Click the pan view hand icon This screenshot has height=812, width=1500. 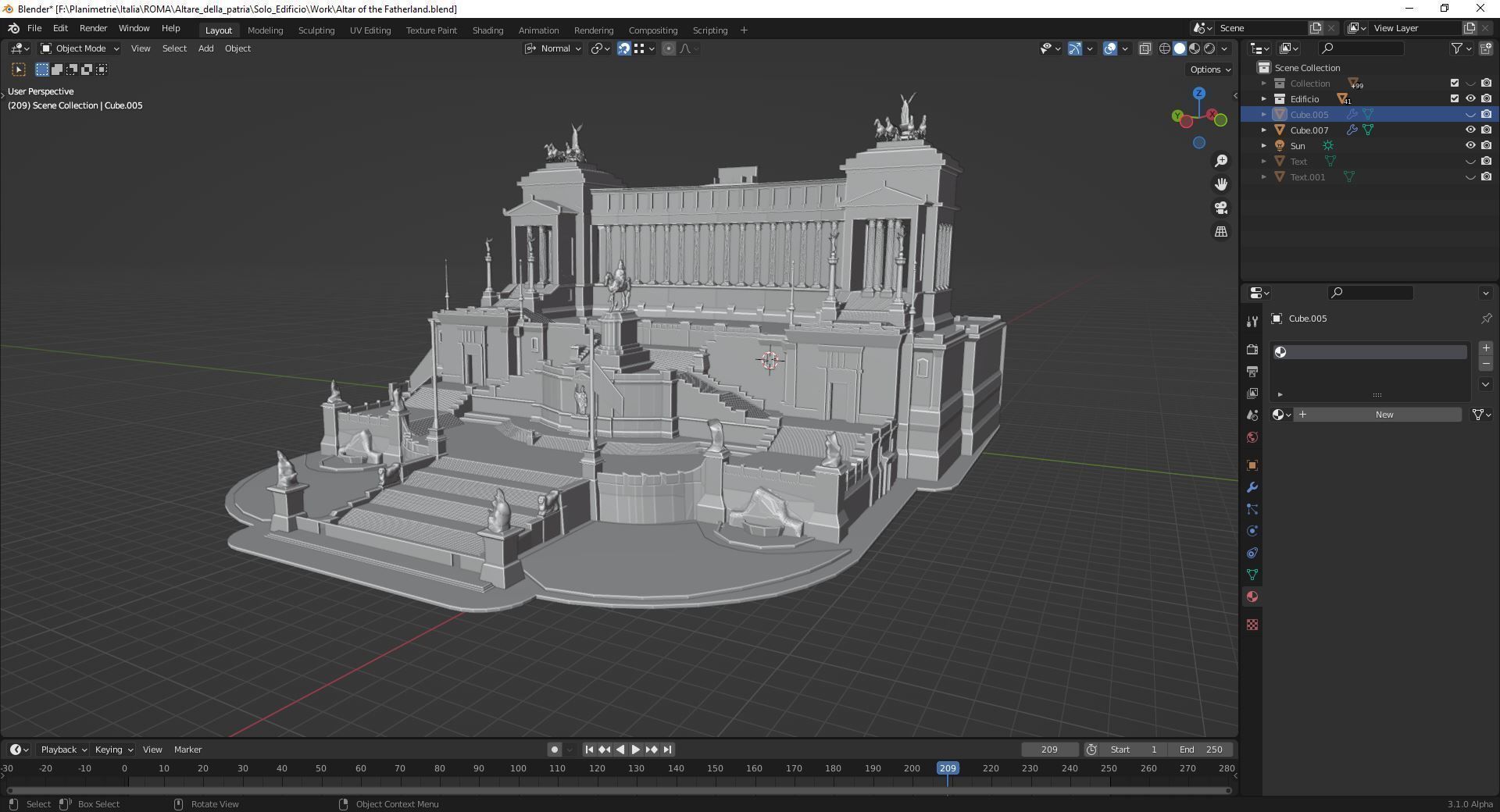pos(1221,184)
